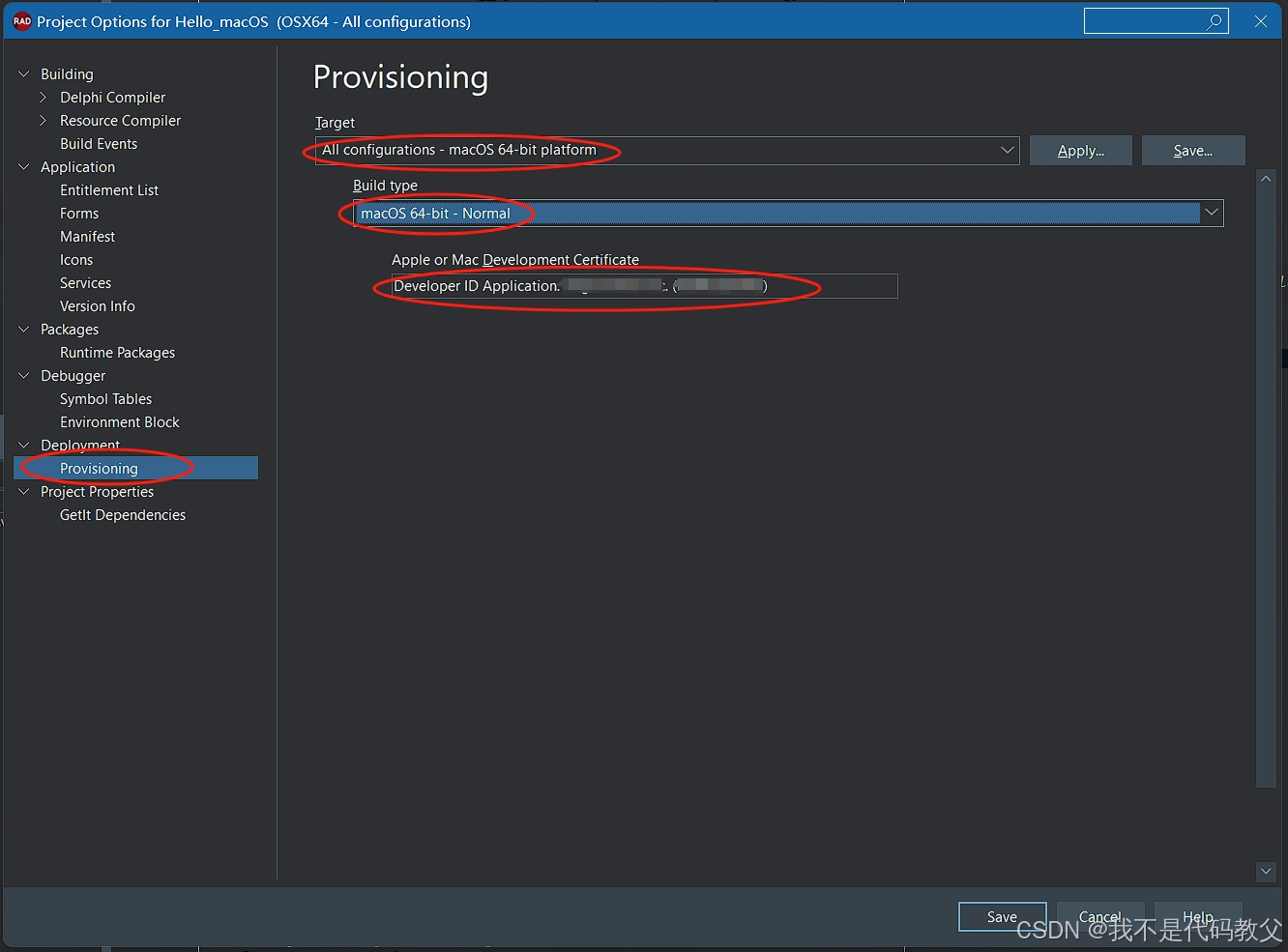Image resolution: width=1288 pixels, height=952 pixels.
Task: Select the Resource Compiler label
Action: (120, 120)
